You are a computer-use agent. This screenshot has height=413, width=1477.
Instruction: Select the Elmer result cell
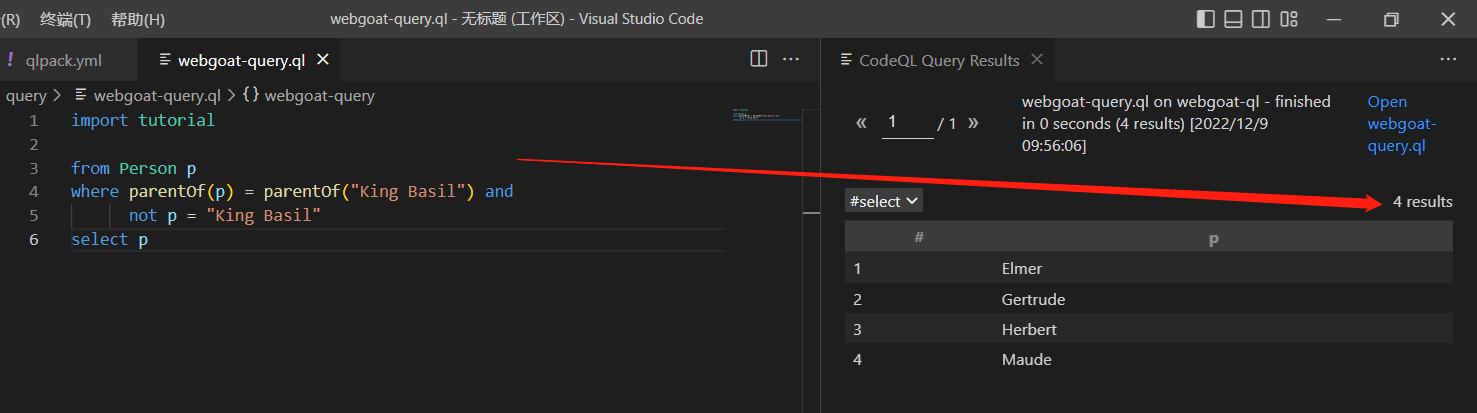coord(1022,268)
